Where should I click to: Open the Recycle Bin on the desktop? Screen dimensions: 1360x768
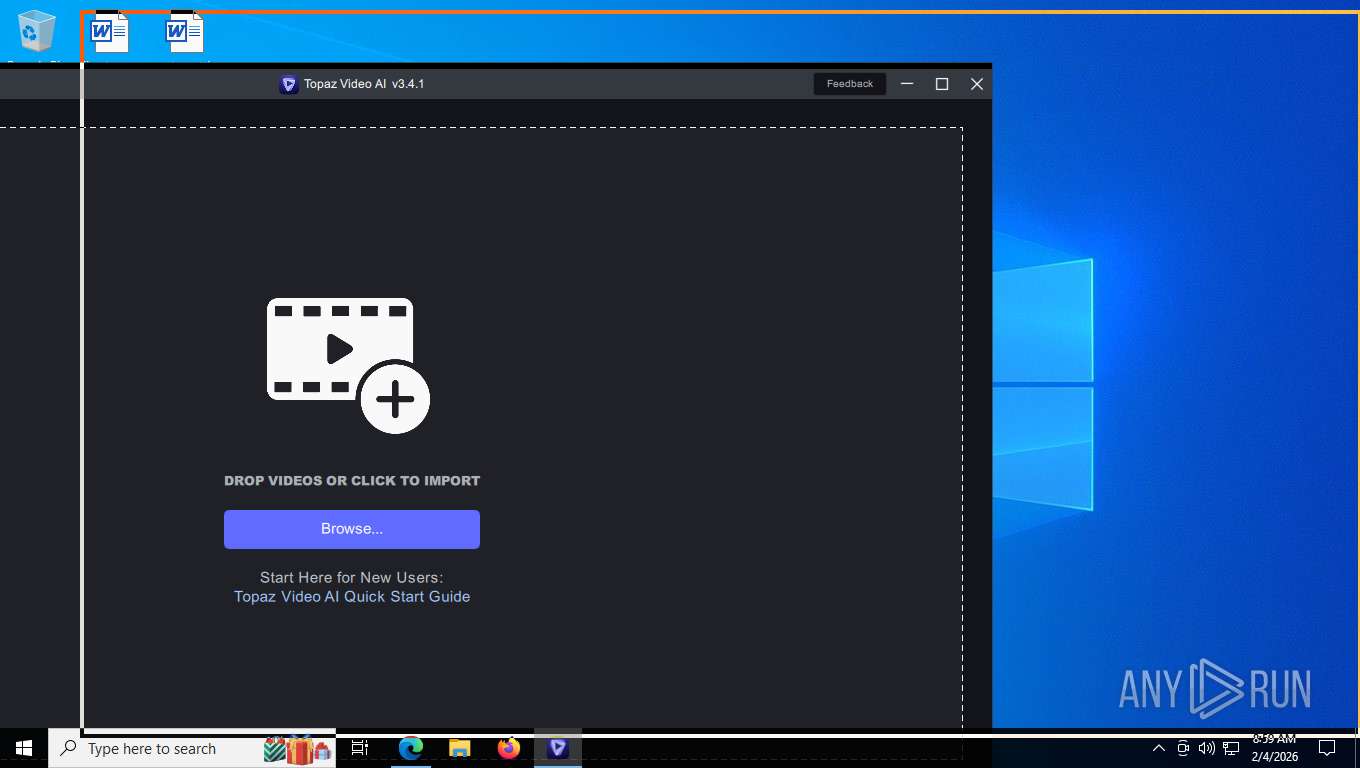(37, 31)
